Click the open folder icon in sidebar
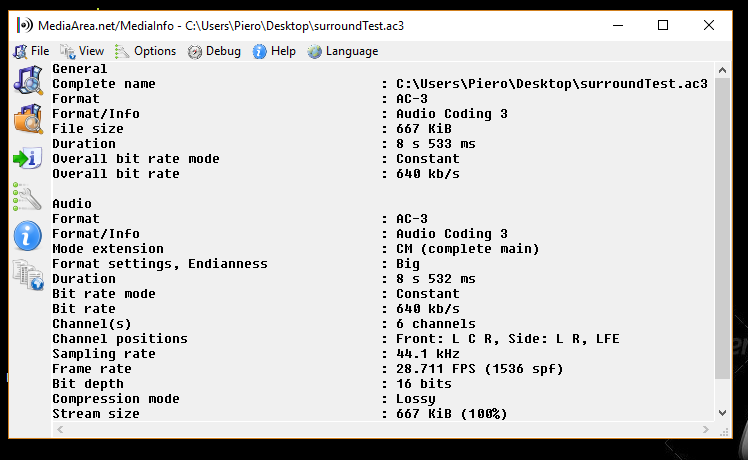This screenshot has height=460, width=748. (28, 118)
